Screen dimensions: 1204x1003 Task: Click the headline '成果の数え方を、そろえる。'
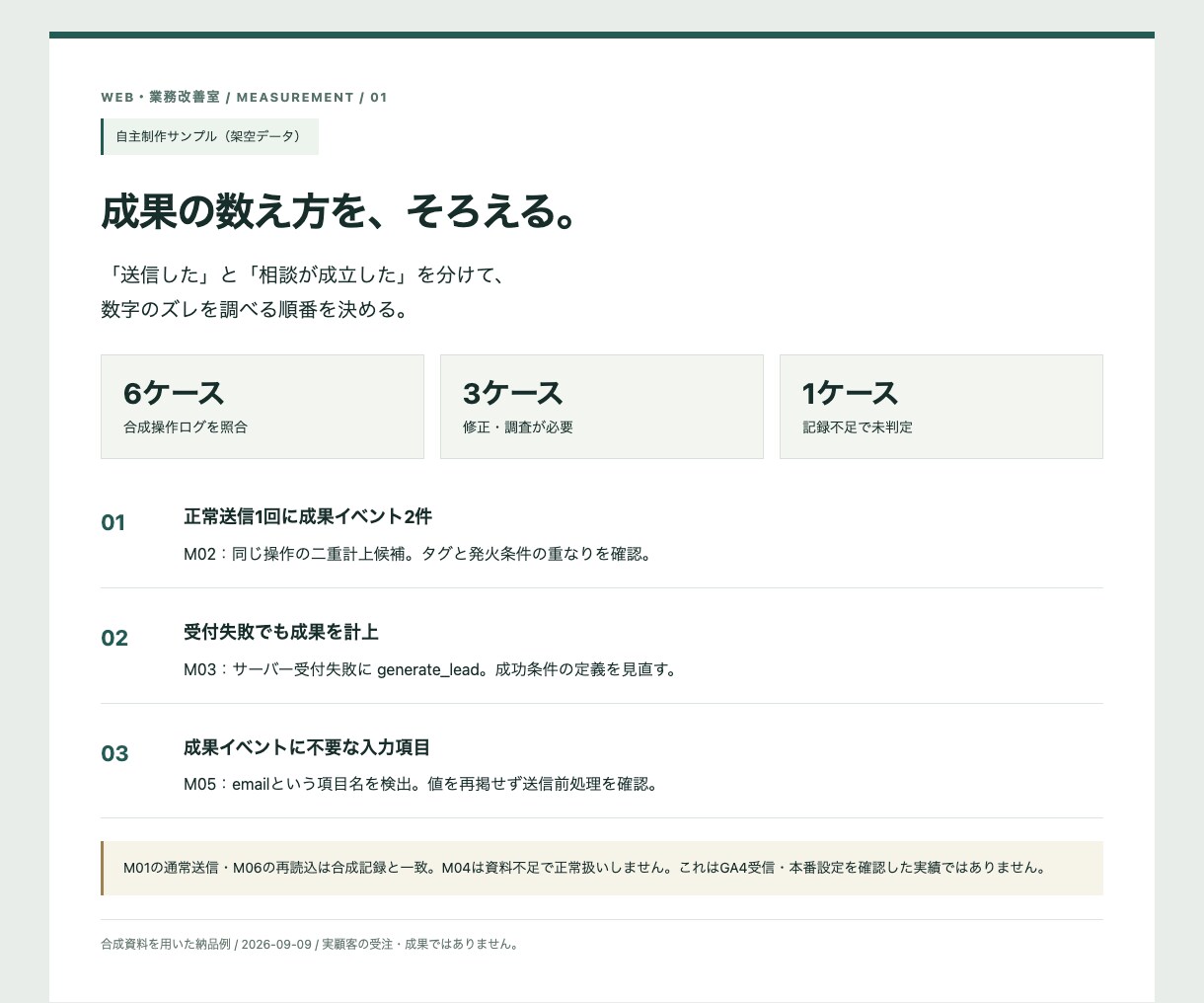coord(339,211)
